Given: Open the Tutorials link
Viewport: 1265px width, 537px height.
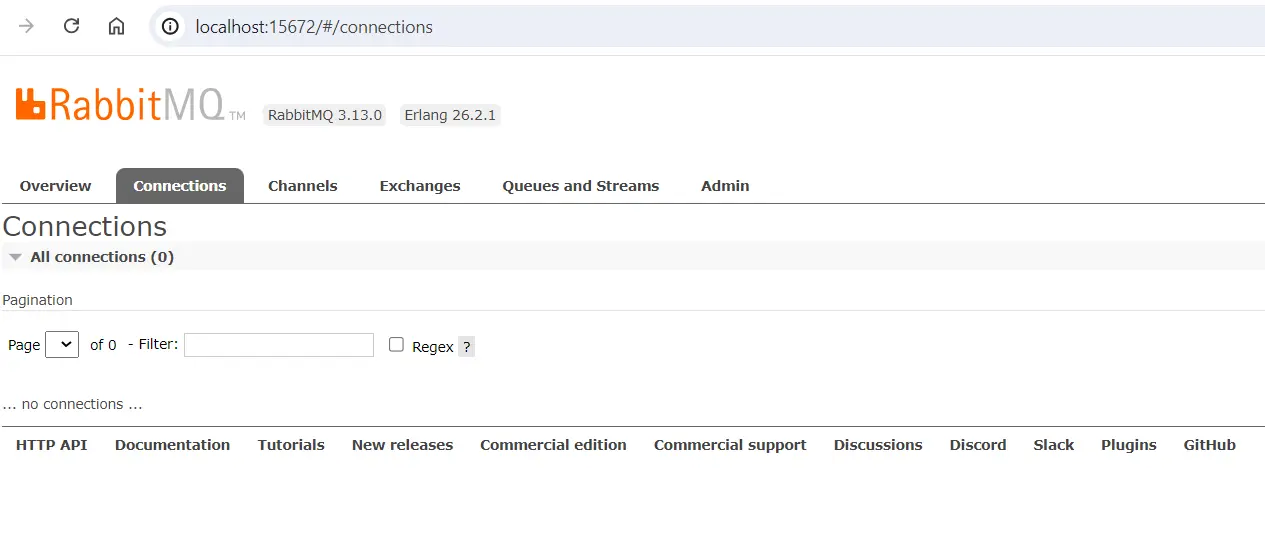Looking at the screenshot, I should [291, 445].
